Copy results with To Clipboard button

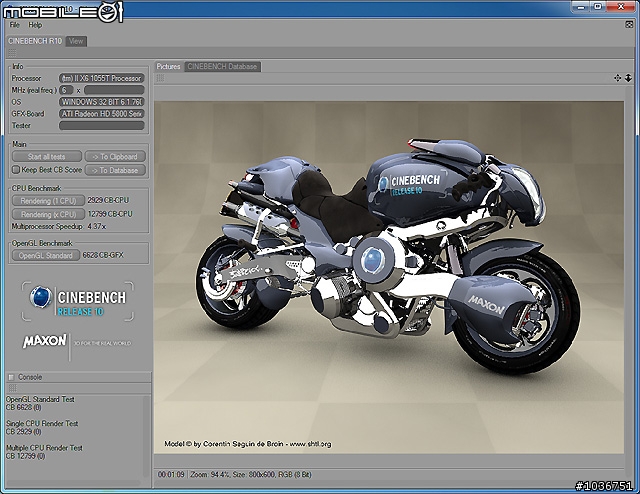point(115,156)
